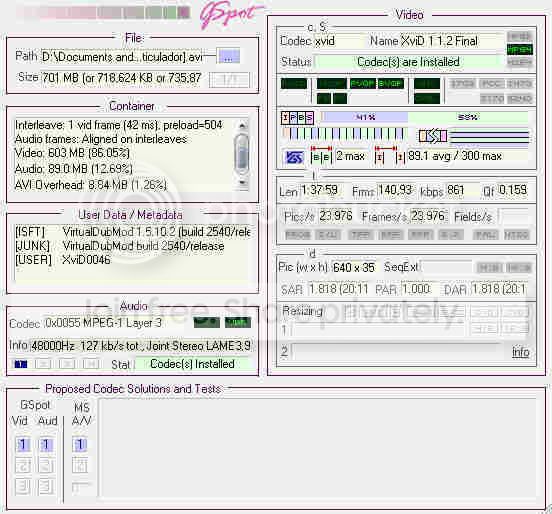The image size is (552, 514).
Task: Click the pink GSpot logo
Action: point(231,14)
